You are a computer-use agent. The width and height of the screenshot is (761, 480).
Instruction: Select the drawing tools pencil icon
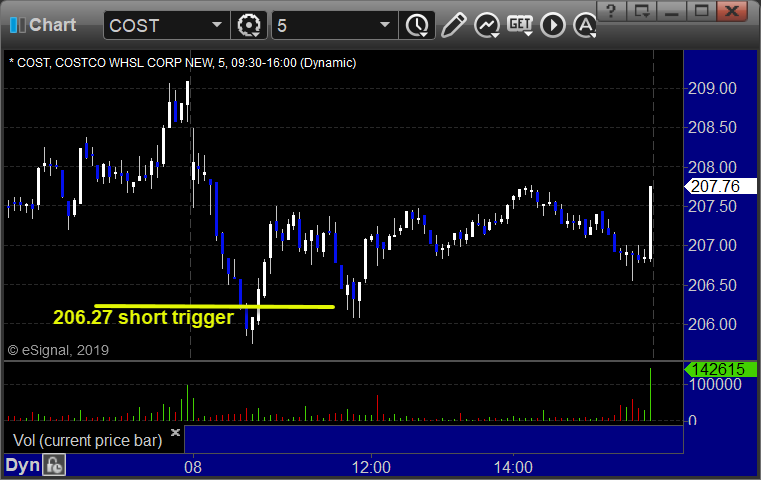point(453,25)
